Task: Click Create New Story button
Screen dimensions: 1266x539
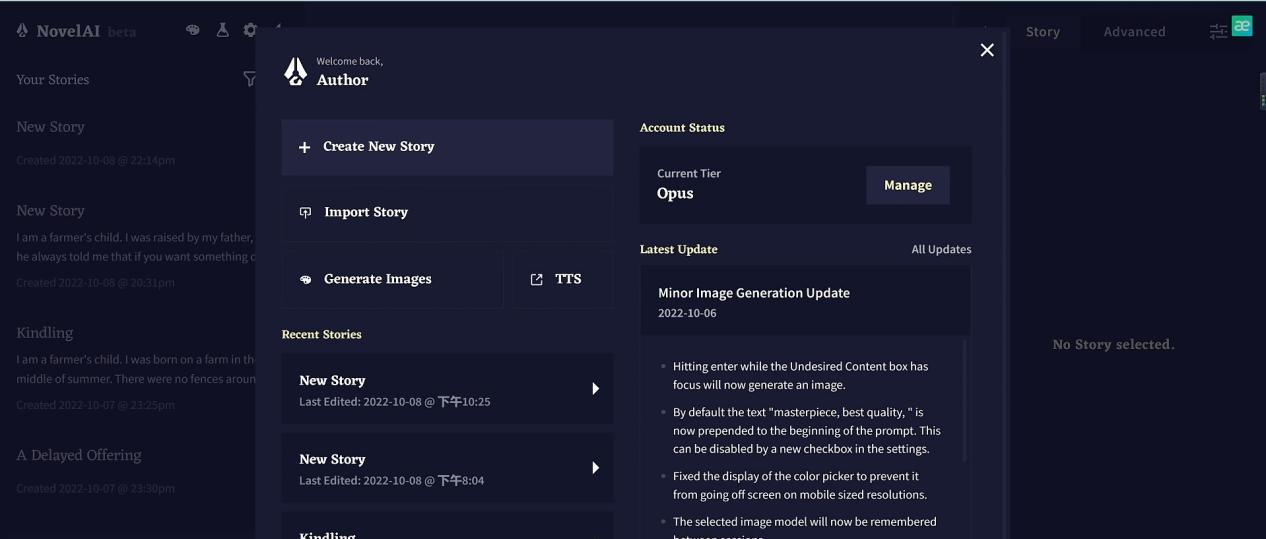Action: [447, 147]
